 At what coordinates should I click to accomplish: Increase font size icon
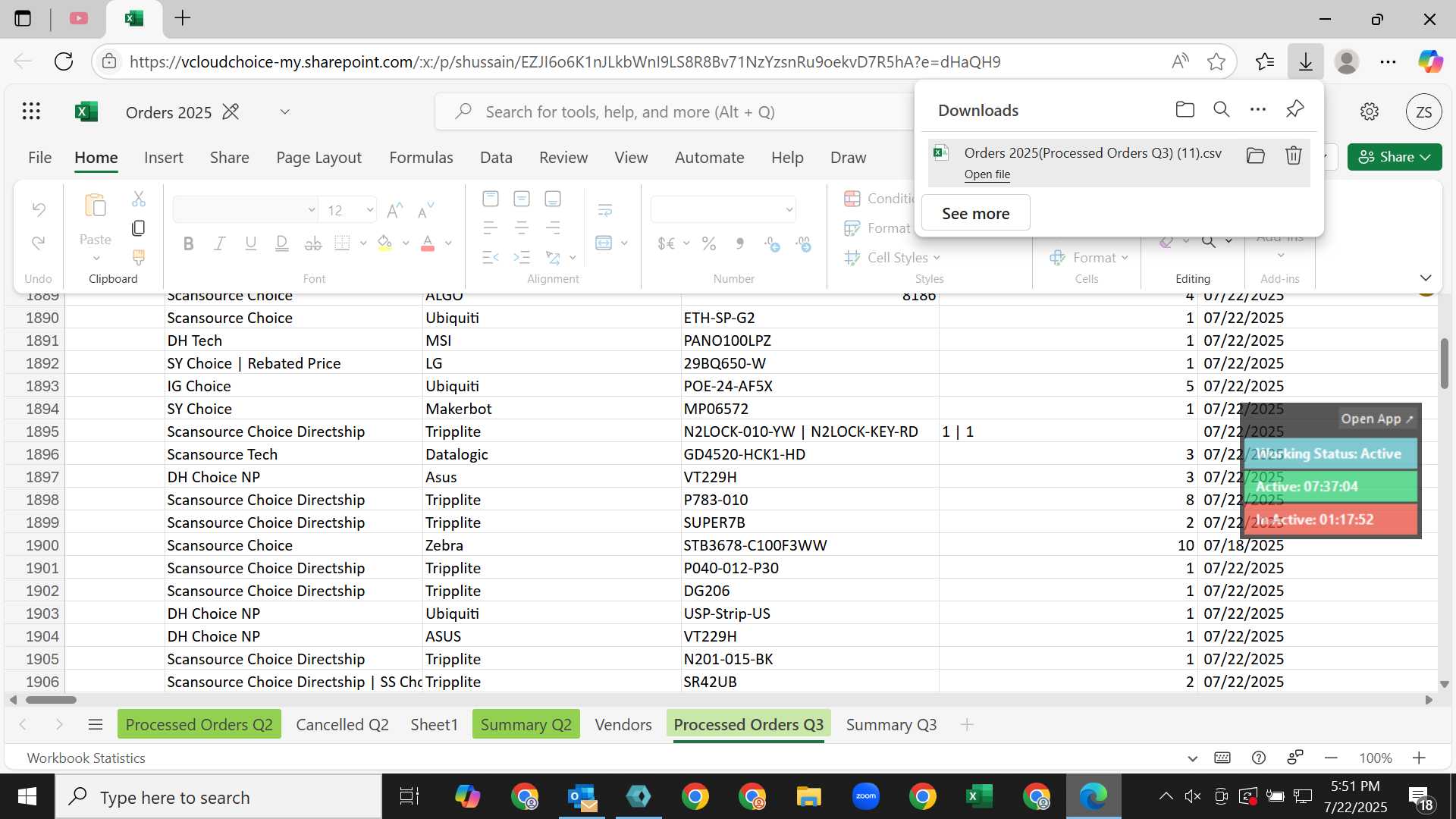pyautogui.click(x=395, y=209)
